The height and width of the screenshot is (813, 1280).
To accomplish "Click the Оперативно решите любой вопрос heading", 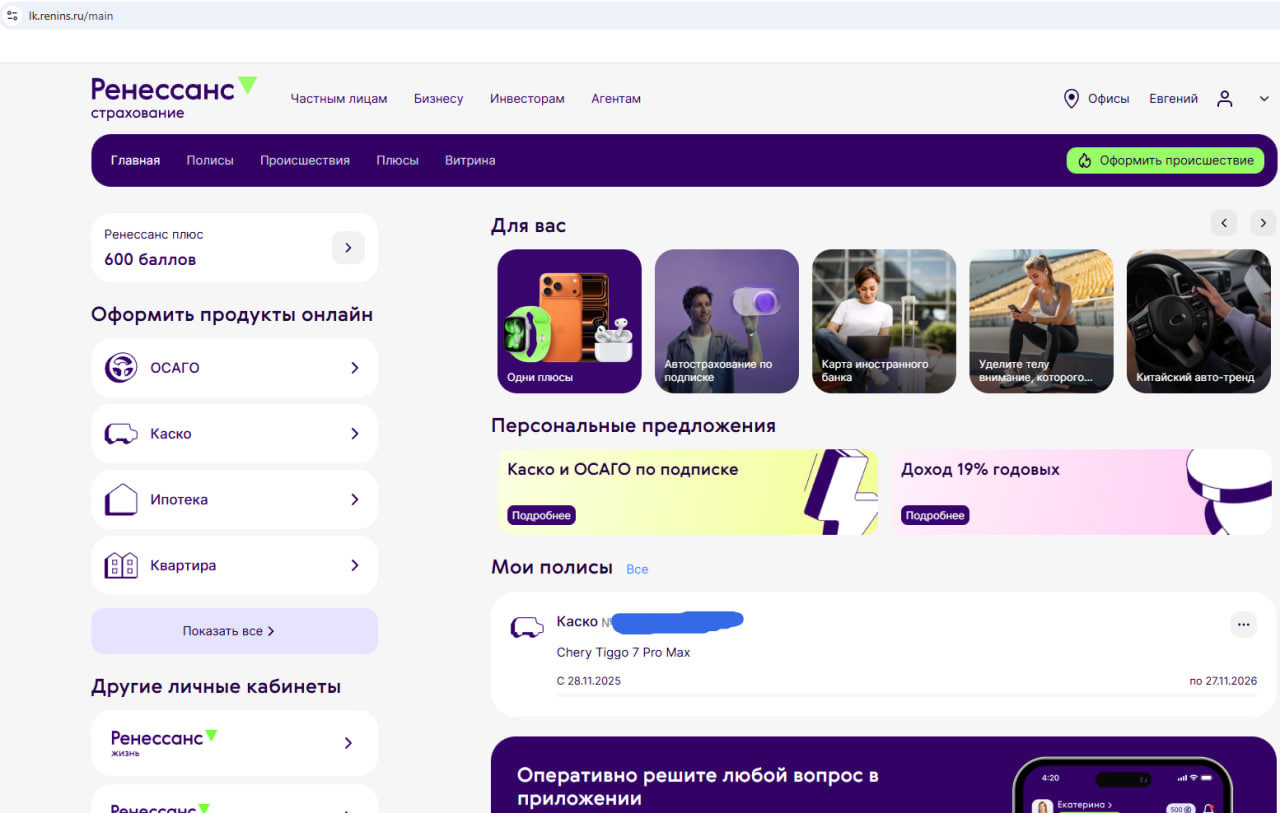I will (x=698, y=787).
